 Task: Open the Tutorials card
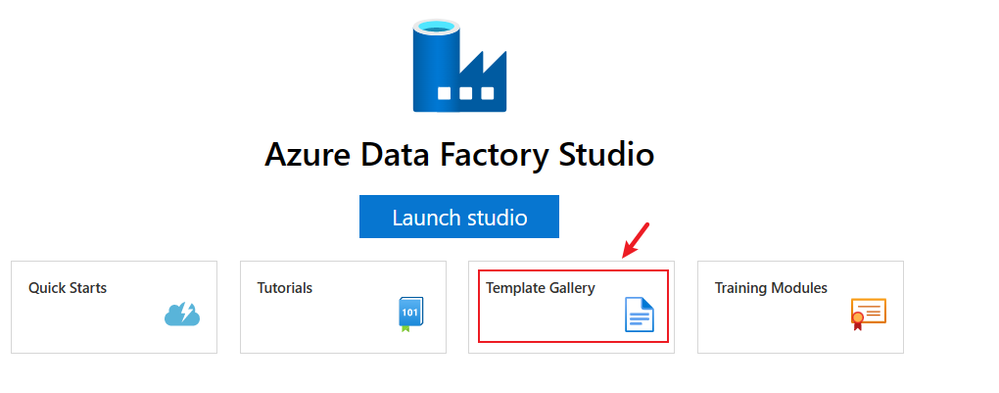(x=343, y=307)
